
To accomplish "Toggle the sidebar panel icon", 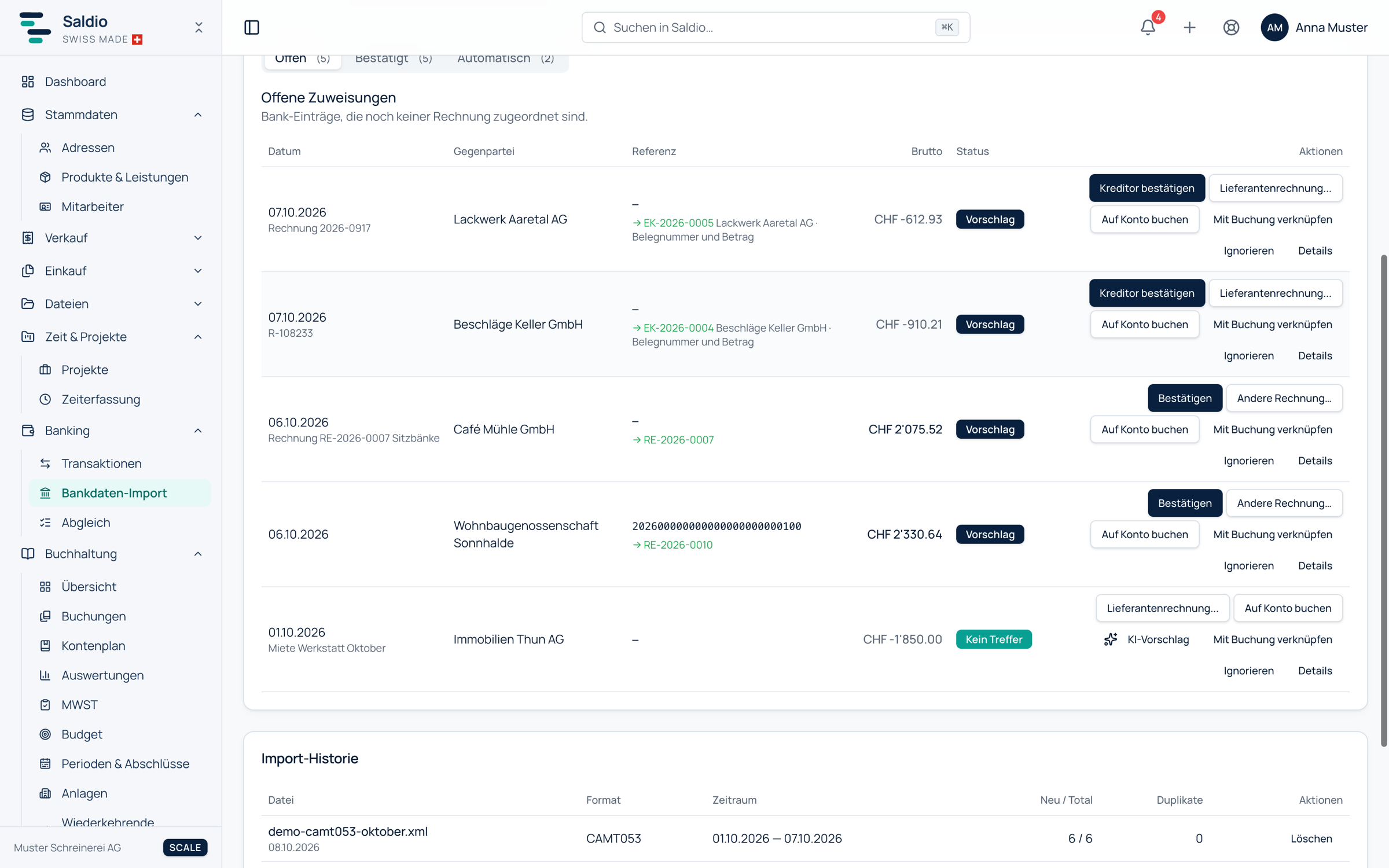I will [252, 27].
